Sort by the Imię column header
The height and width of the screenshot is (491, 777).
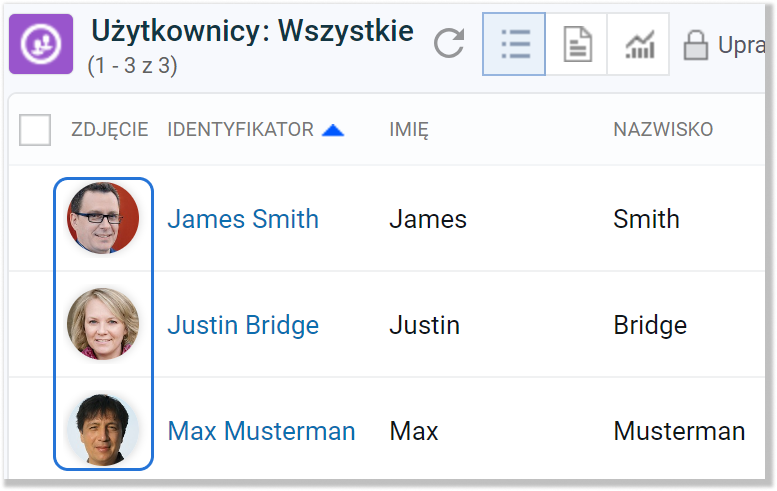tap(408, 129)
